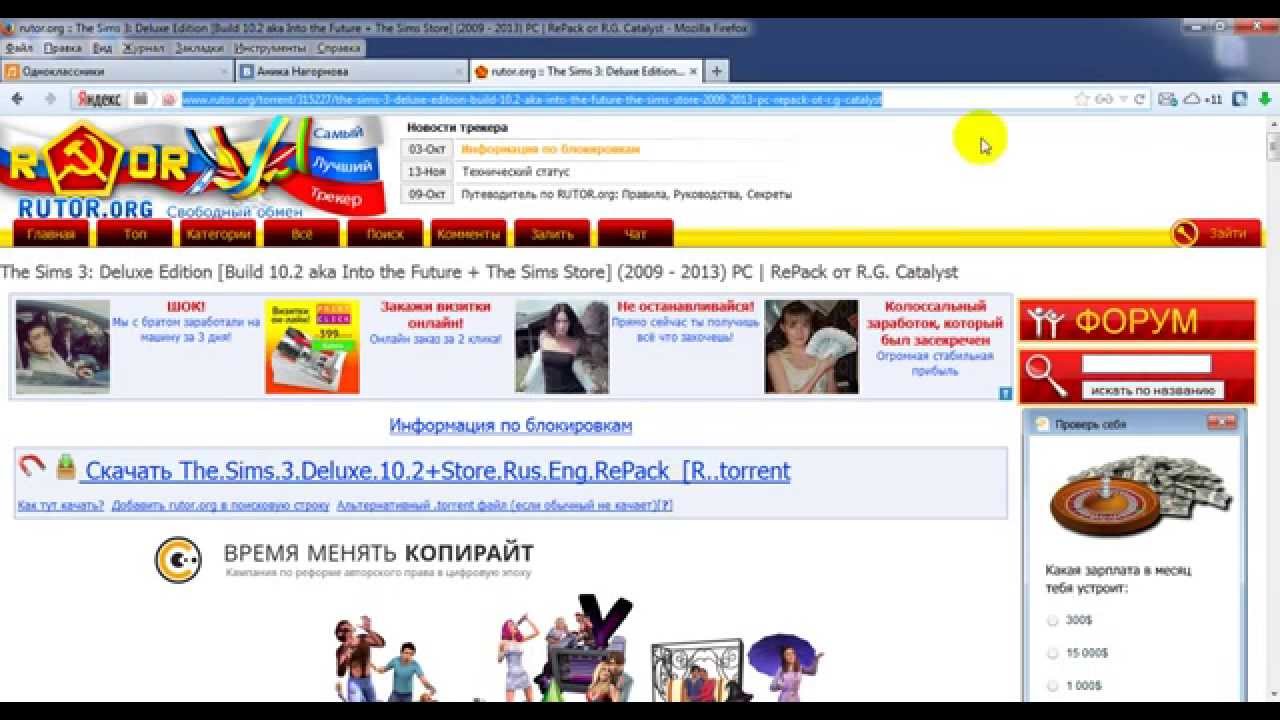Select the 15 000$ salary option
This screenshot has height=720, width=1280.
click(x=1052, y=653)
